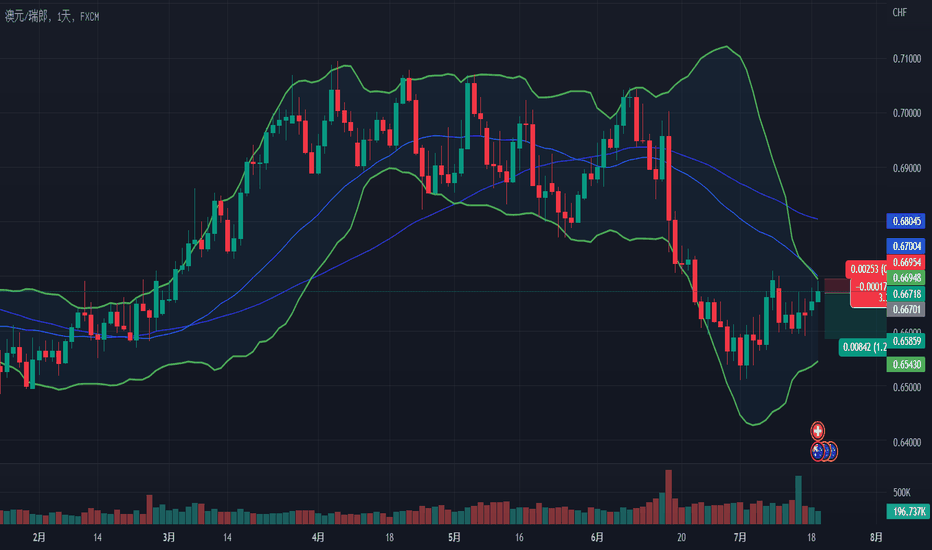Click the 0.65000 price axis label
Screen dimensions: 932x550
click(907, 387)
